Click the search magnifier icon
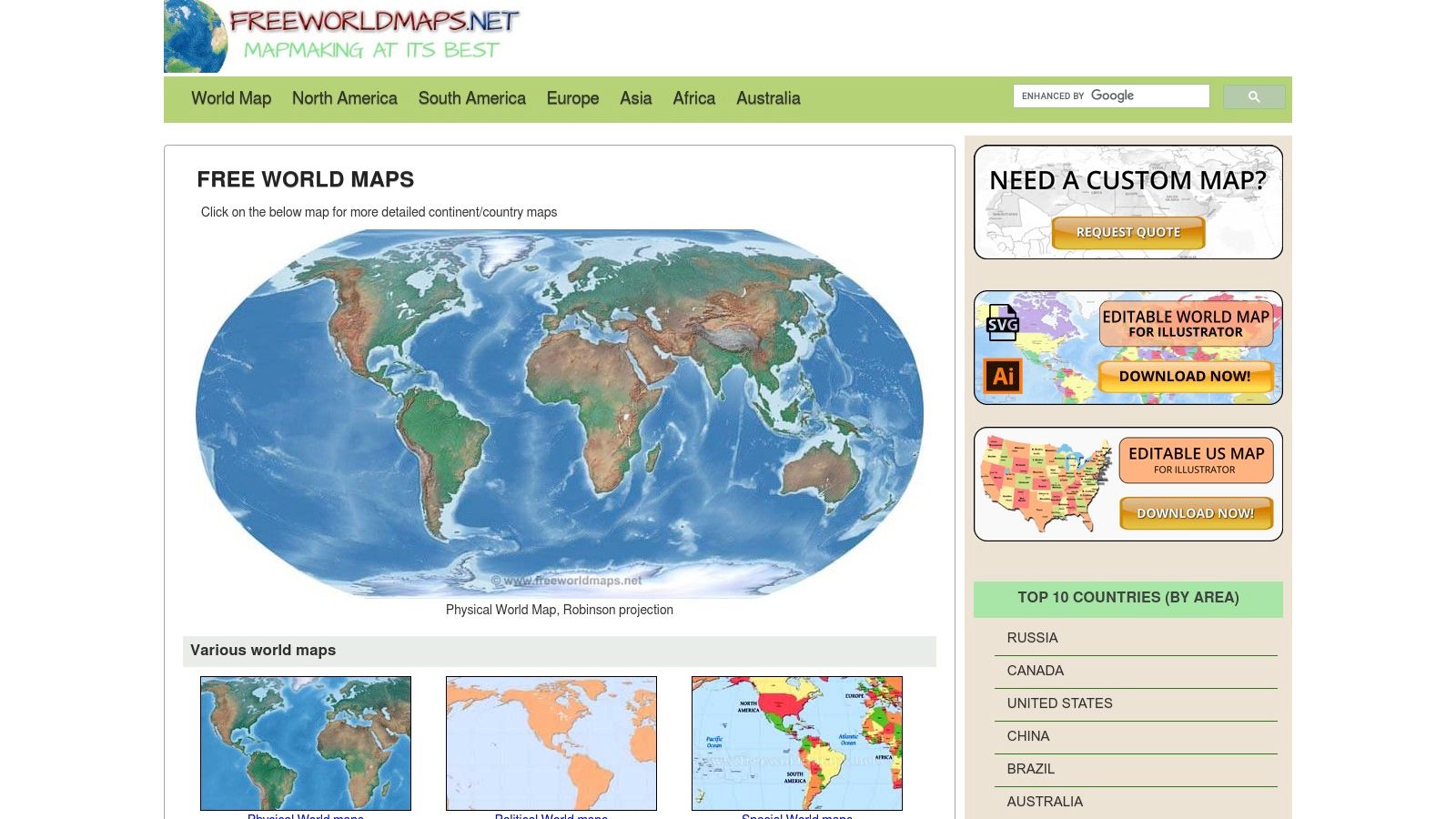The height and width of the screenshot is (819, 1456). click(x=1254, y=96)
